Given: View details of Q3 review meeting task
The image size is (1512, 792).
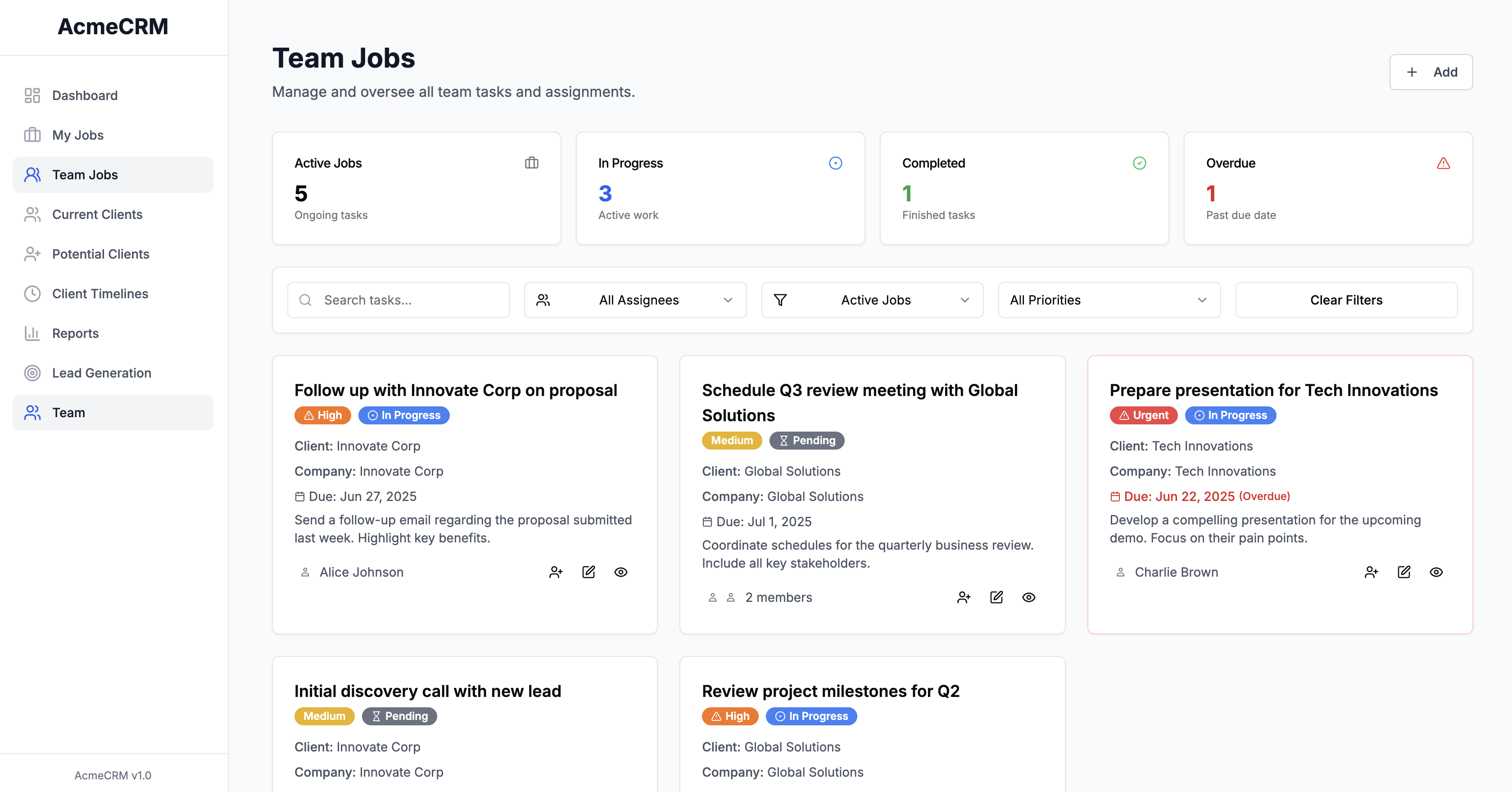Looking at the screenshot, I should point(1028,597).
